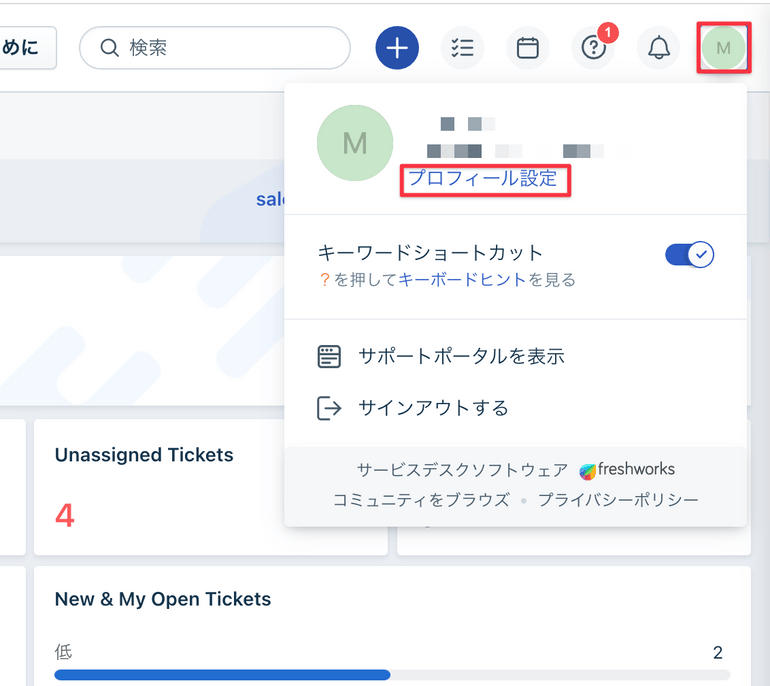This screenshot has width=770, height=686.
Task: Click the サービスデスクソフトウェア text
Action: pyautogui.click(x=462, y=470)
